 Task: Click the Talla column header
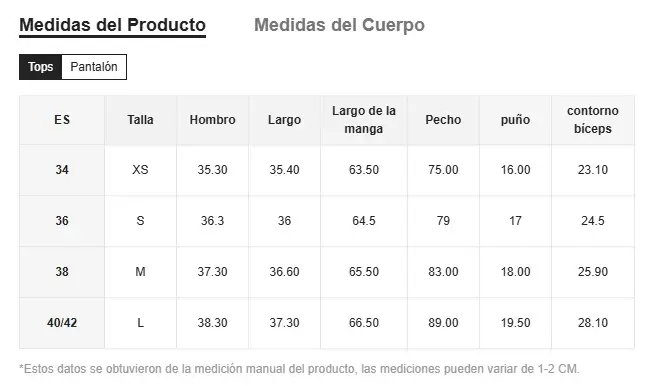point(140,120)
